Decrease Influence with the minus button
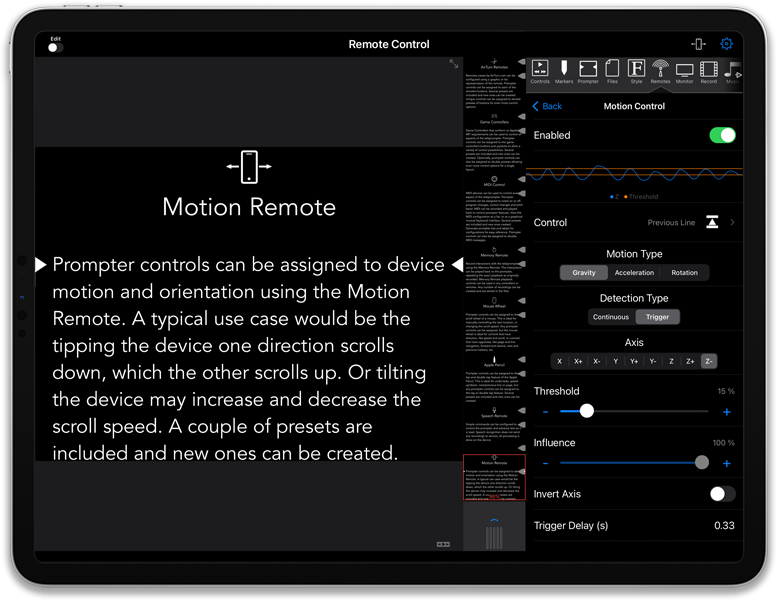The height and width of the screenshot is (601, 777). 545,463
